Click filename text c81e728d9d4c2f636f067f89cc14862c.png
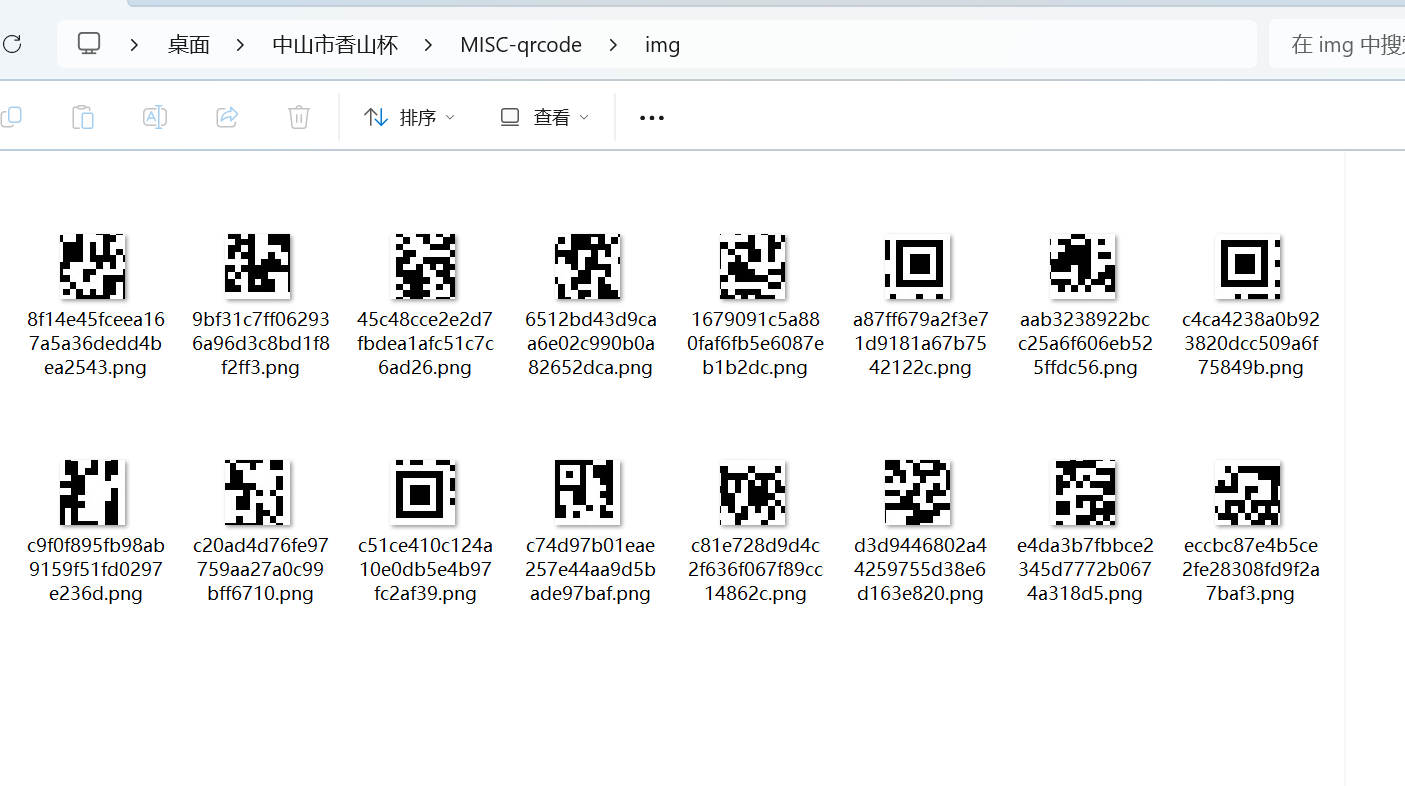The image size is (1405, 786). [x=756, y=570]
